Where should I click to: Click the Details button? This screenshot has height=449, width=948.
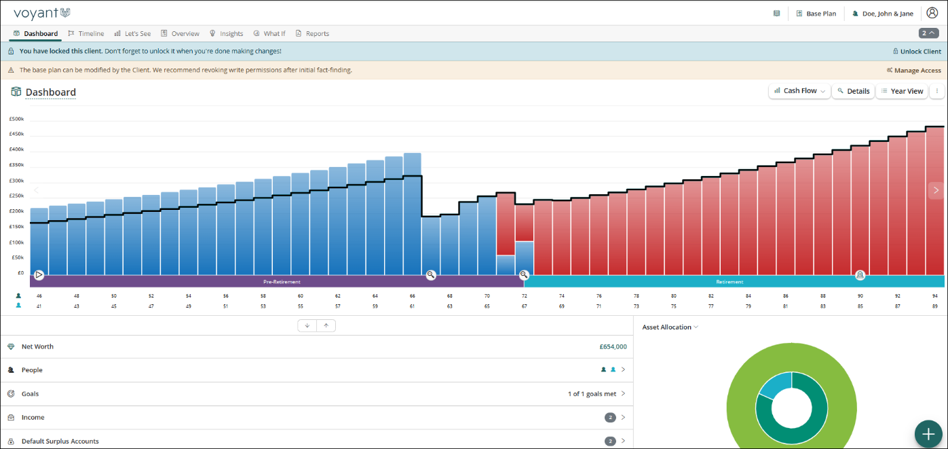tap(853, 91)
